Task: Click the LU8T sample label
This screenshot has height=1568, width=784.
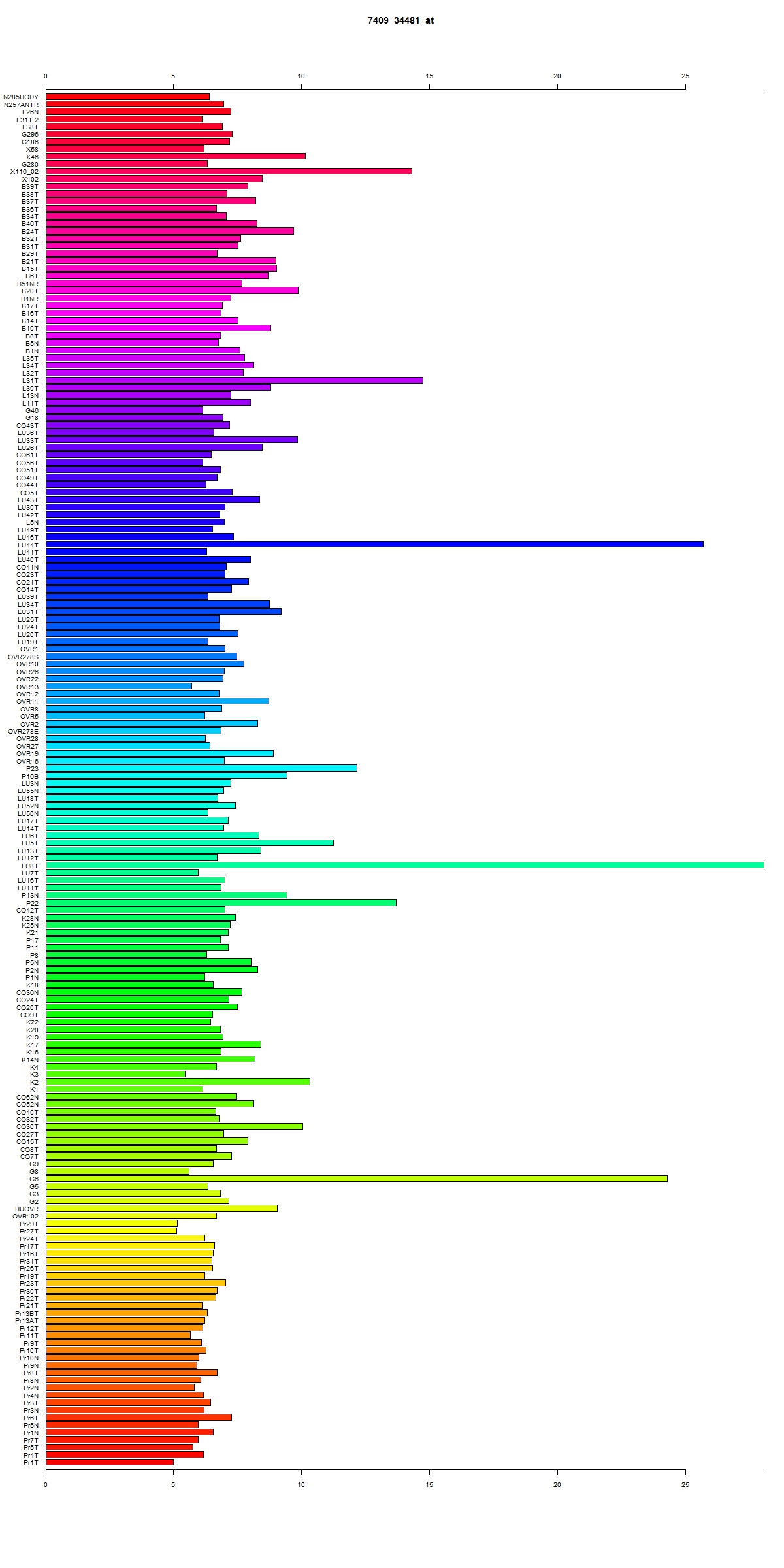Action: 30,866
